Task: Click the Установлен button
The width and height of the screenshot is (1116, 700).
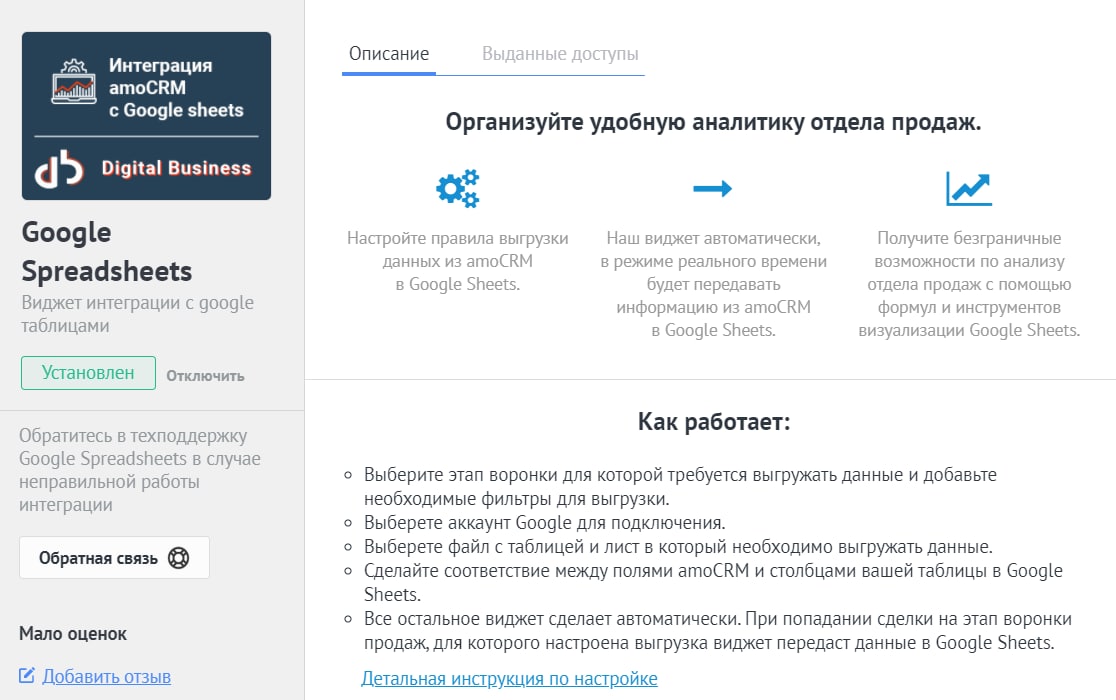Action: tap(88, 373)
